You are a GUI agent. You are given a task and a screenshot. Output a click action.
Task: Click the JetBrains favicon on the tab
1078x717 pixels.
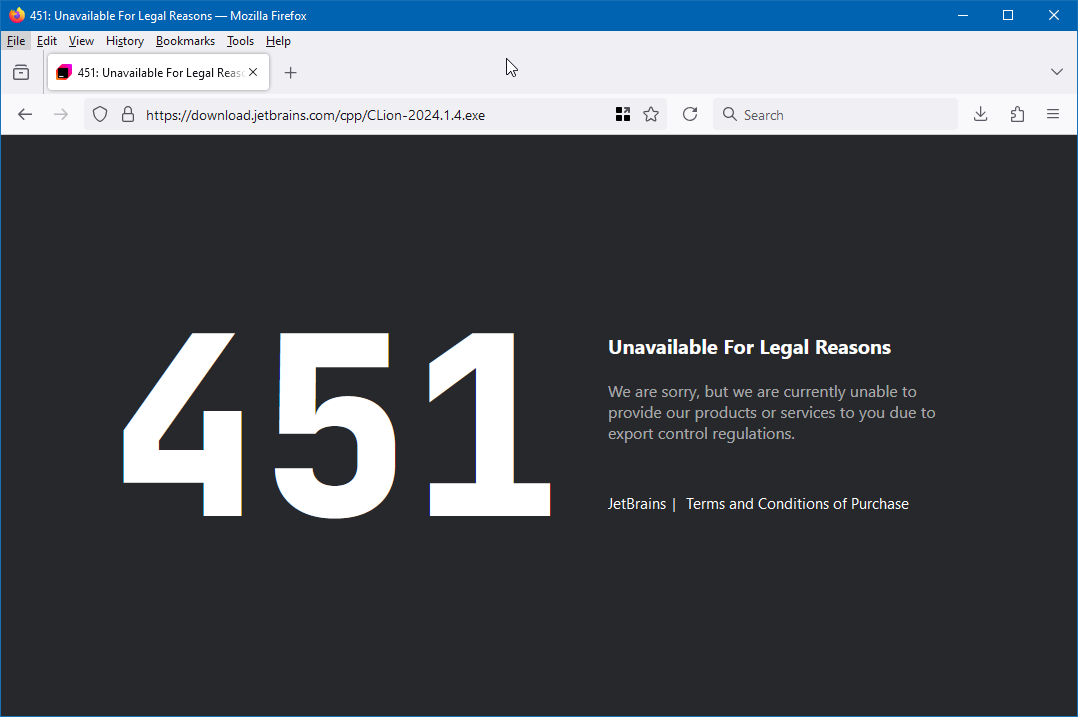point(64,72)
